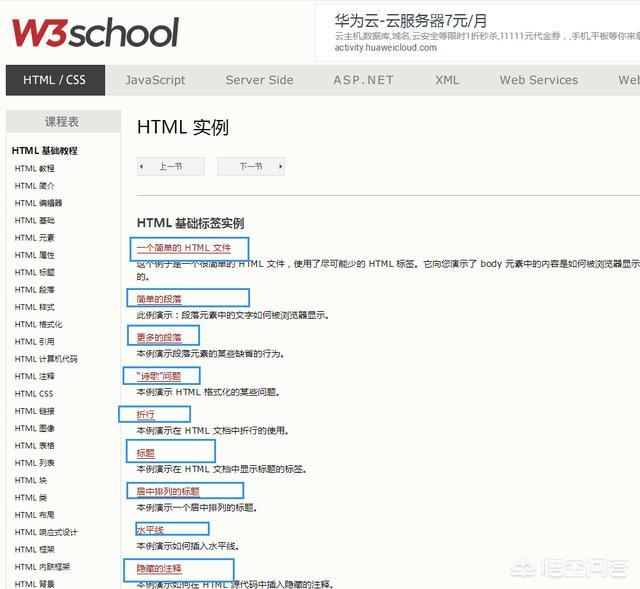Open the Server Side tab
This screenshot has height=589, width=640.
(259, 80)
